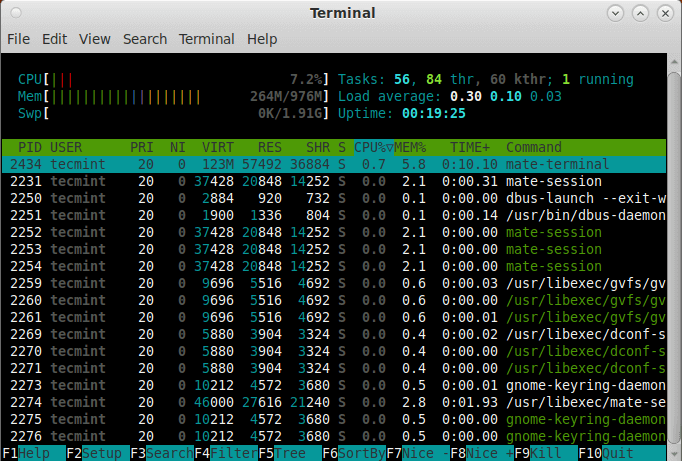The height and width of the screenshot is (461, 682).
Task: Sort by the PRI column header
Action: tap(142, 147)
